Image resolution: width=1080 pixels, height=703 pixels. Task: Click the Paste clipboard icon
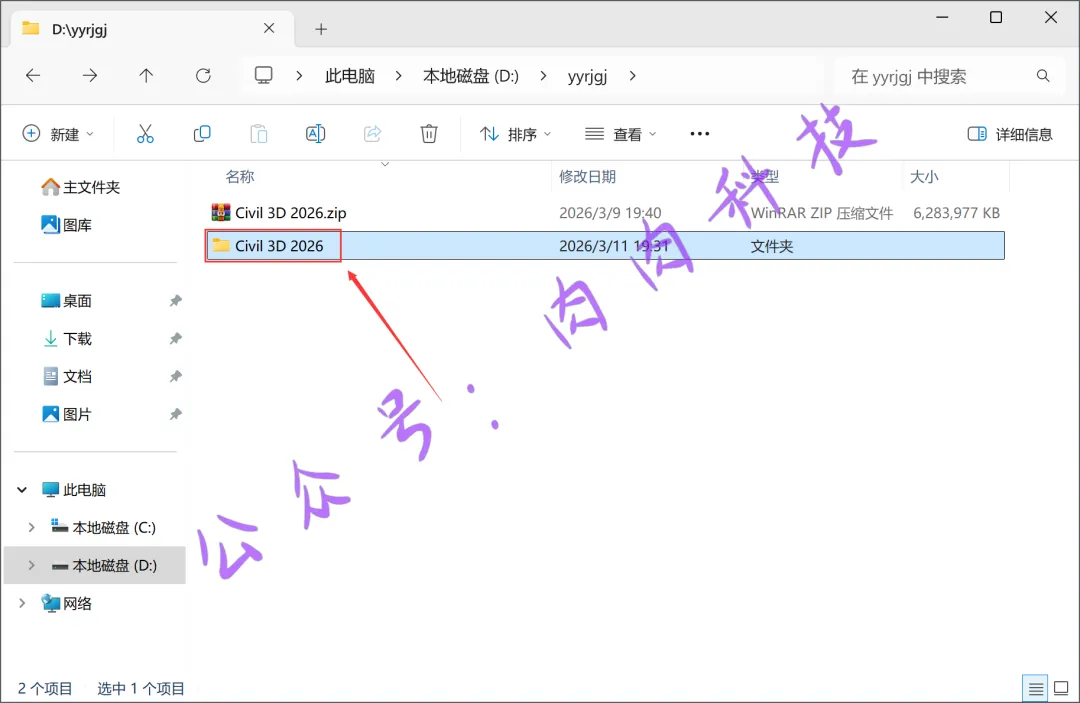click(x=259, y=134)
